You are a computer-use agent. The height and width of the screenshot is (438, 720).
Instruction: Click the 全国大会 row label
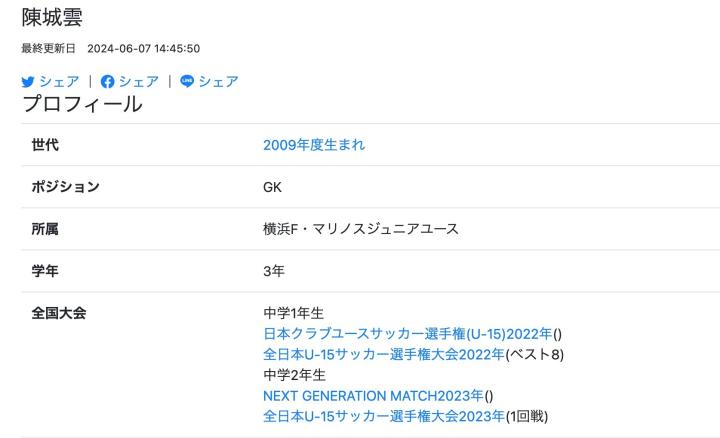point(59,313)
